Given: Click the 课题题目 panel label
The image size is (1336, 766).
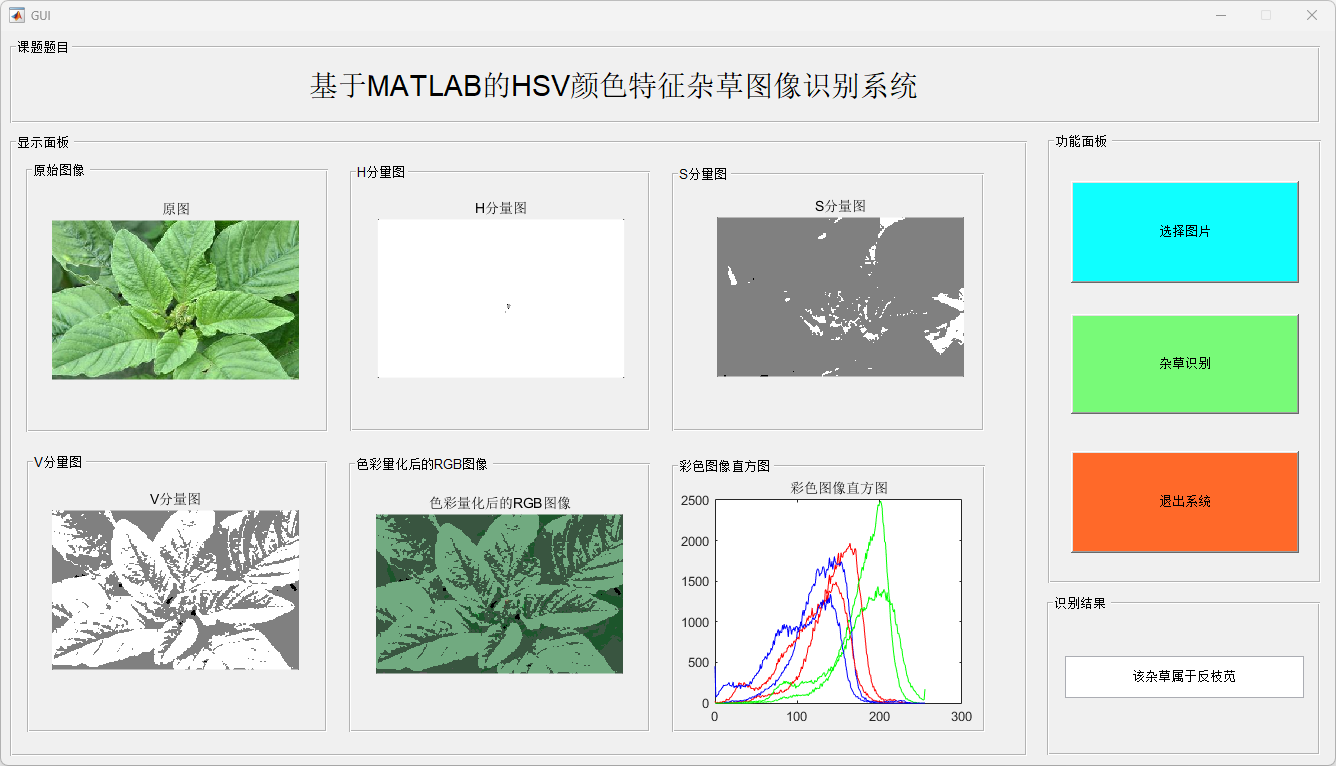Looking at the screenshot, I should pyautogui.click(x=43, y=47).
